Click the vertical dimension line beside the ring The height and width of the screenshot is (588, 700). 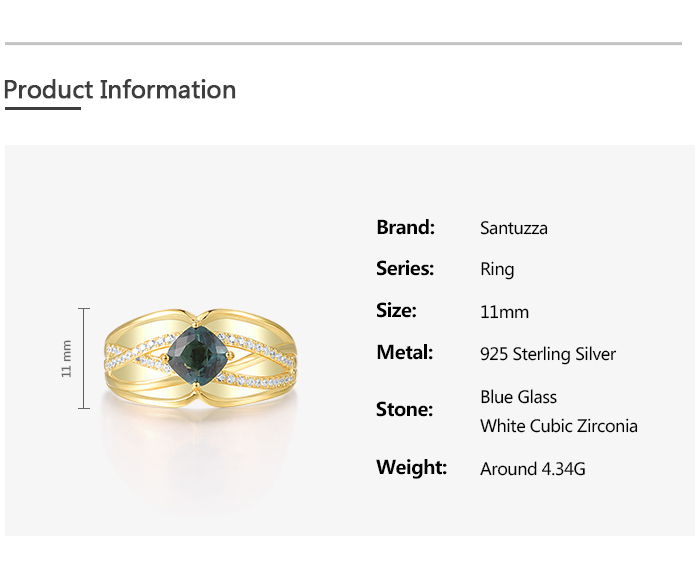84,358
